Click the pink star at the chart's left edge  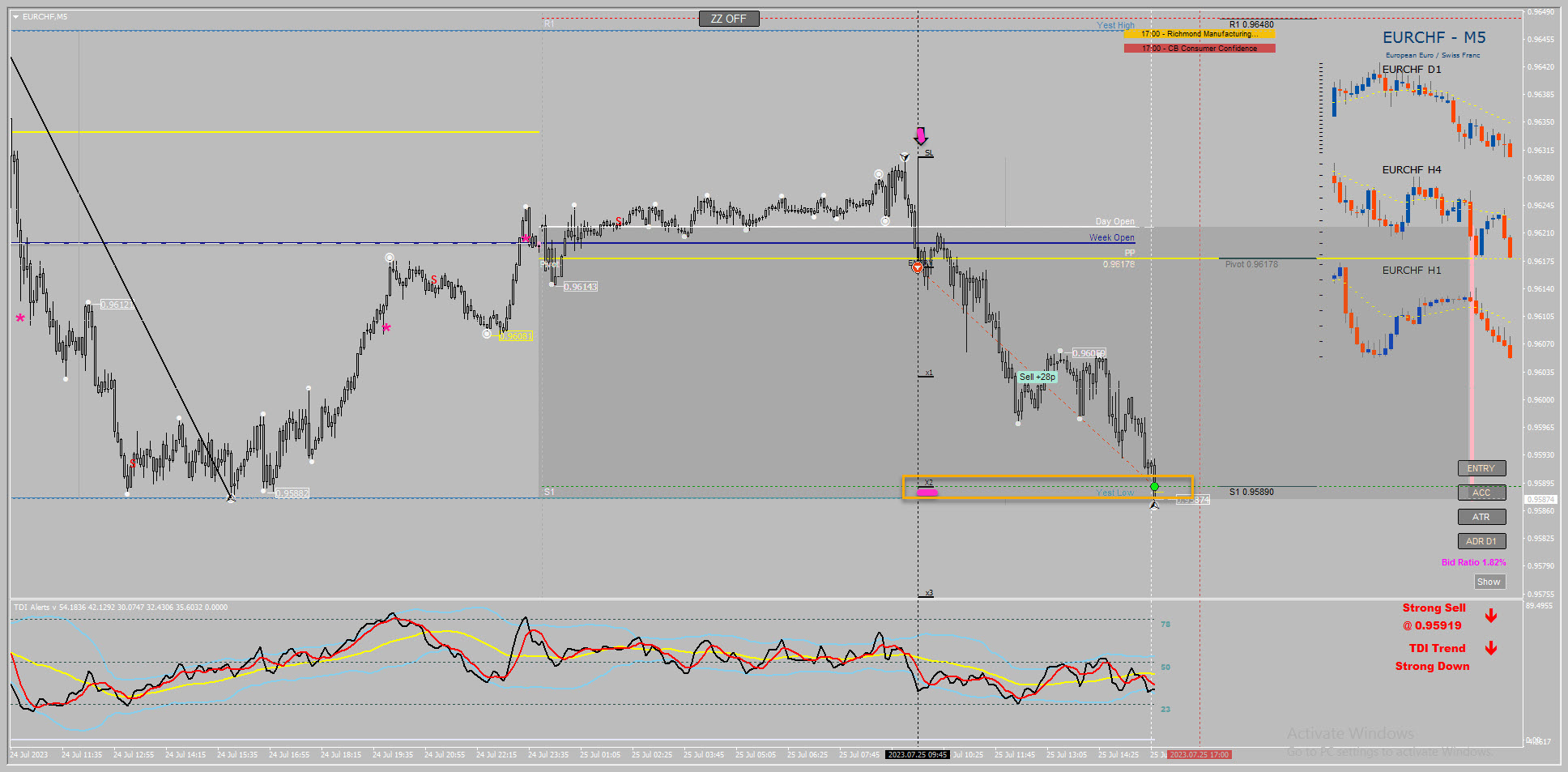20,318
